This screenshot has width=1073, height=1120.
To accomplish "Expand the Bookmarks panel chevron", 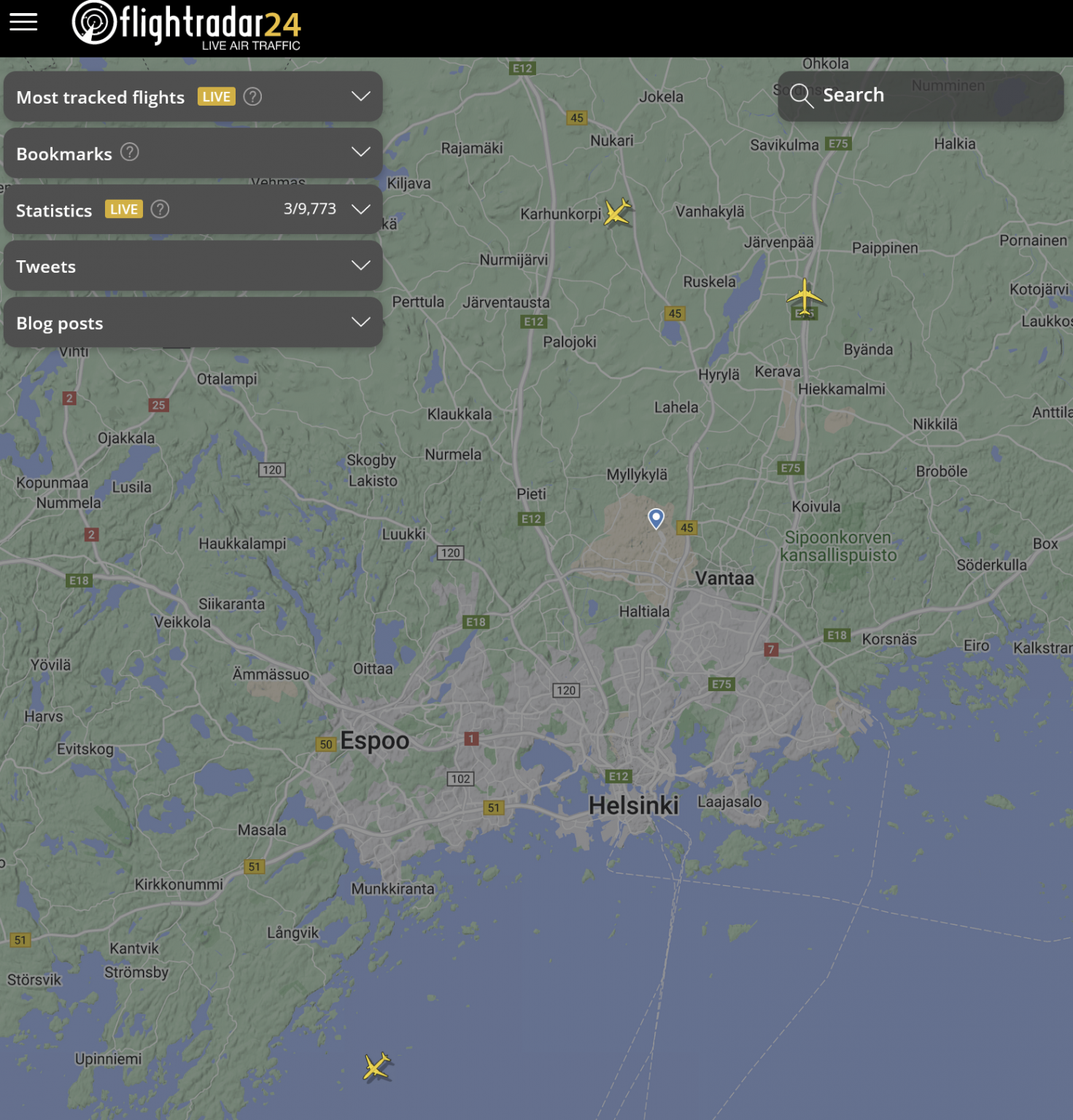I will coord(361,152).
